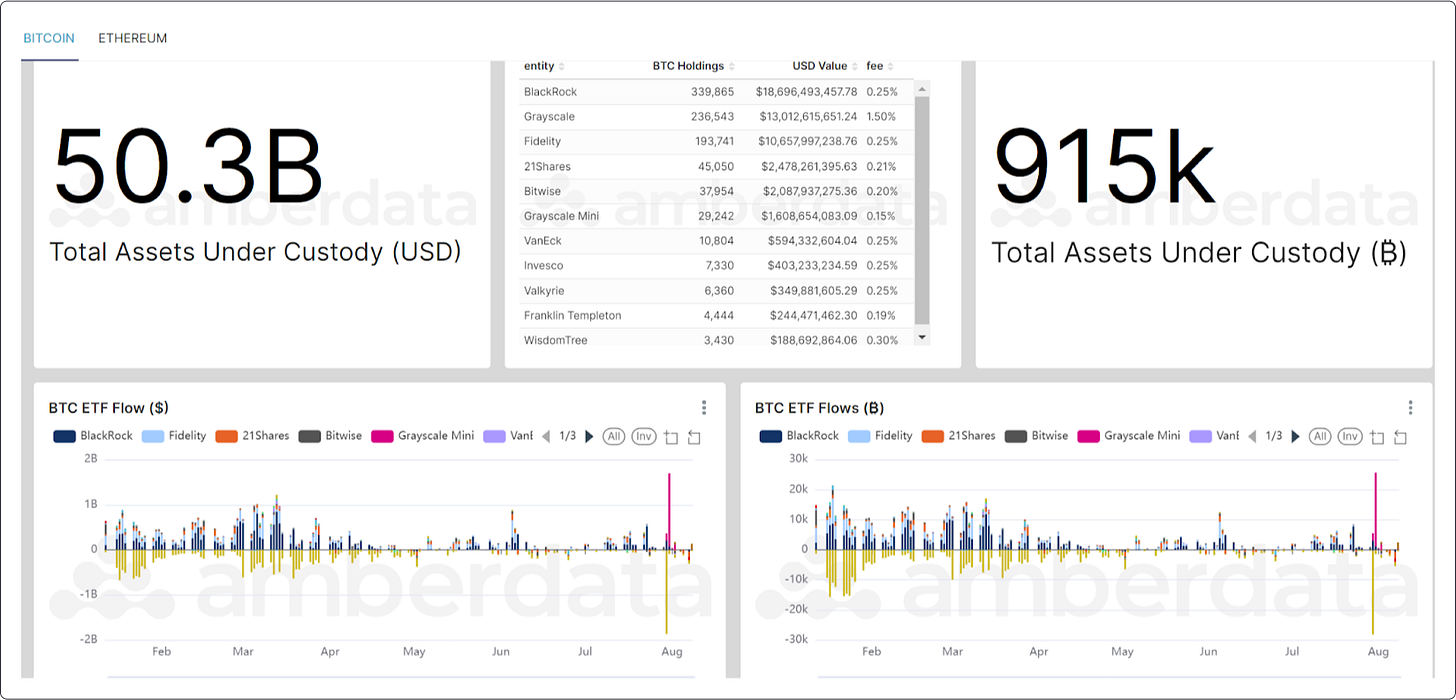
Task: Click BlackRock dark blue swatch in Flow ($) legend
Action: [x=64, y=436]
